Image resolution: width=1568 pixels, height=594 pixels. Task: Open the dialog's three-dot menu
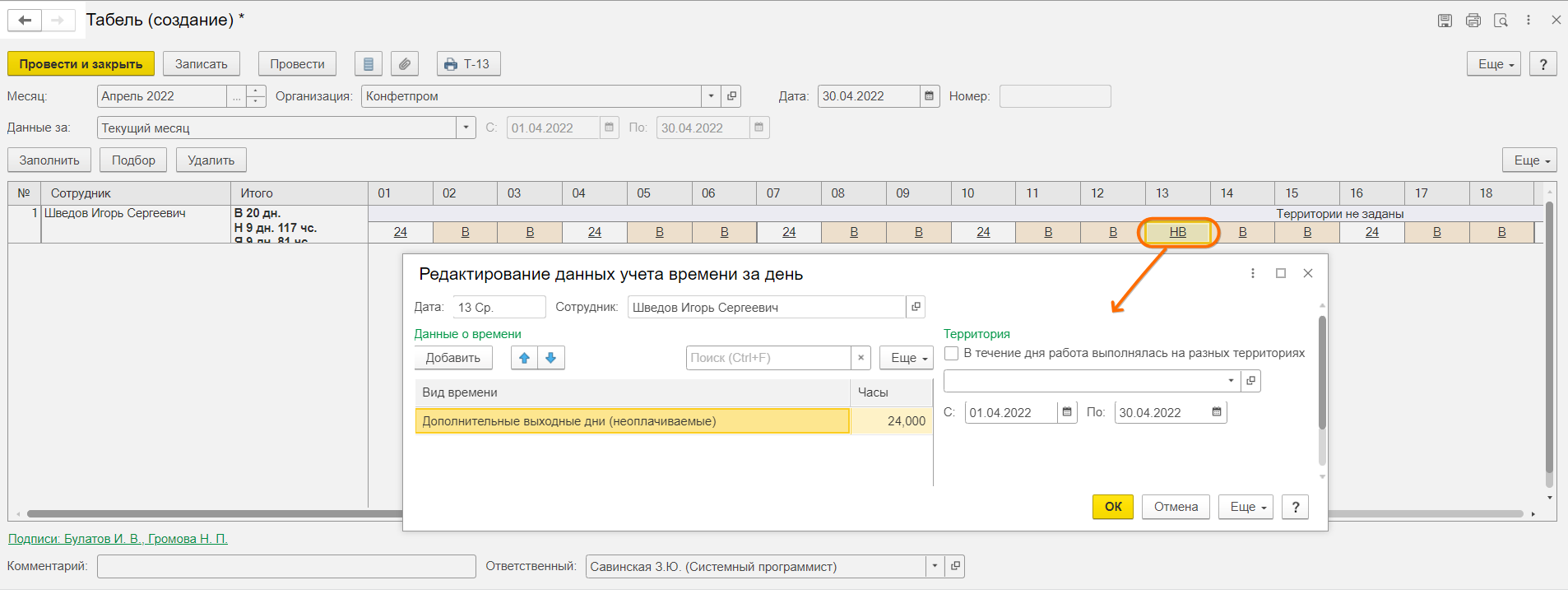[x=1253, y=273]
